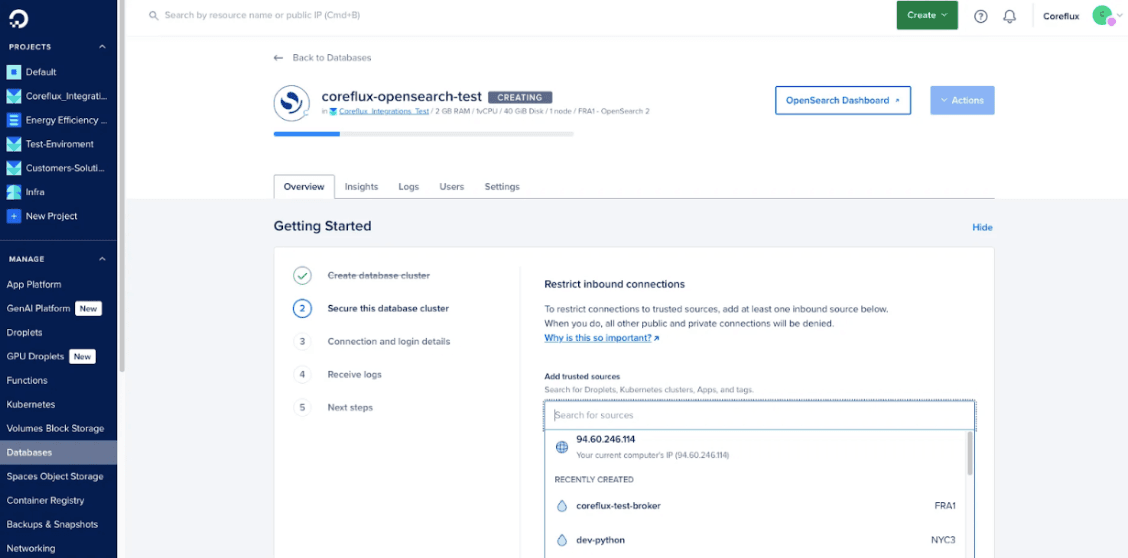Click the droplet icon for coreflux-test-broker
The image size is (1128, 558).
561,506
